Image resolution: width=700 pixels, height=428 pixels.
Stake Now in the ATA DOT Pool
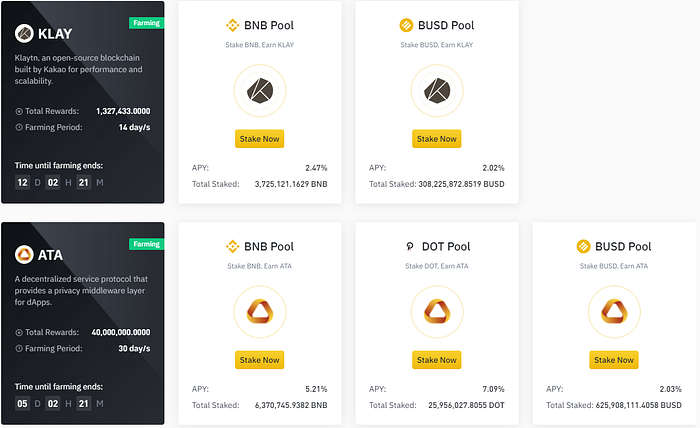click(x=437, y=360)
